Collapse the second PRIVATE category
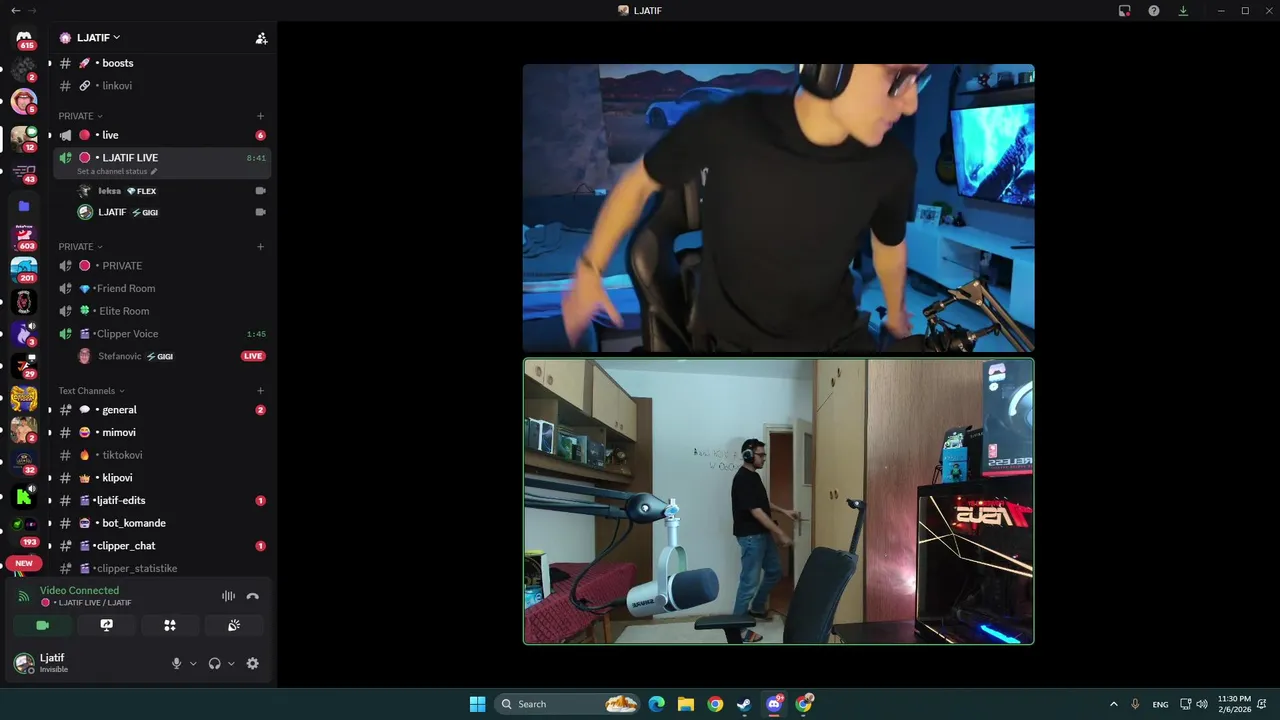The height and width of the screenshot is (720, 1280). (x=80, y=246)
